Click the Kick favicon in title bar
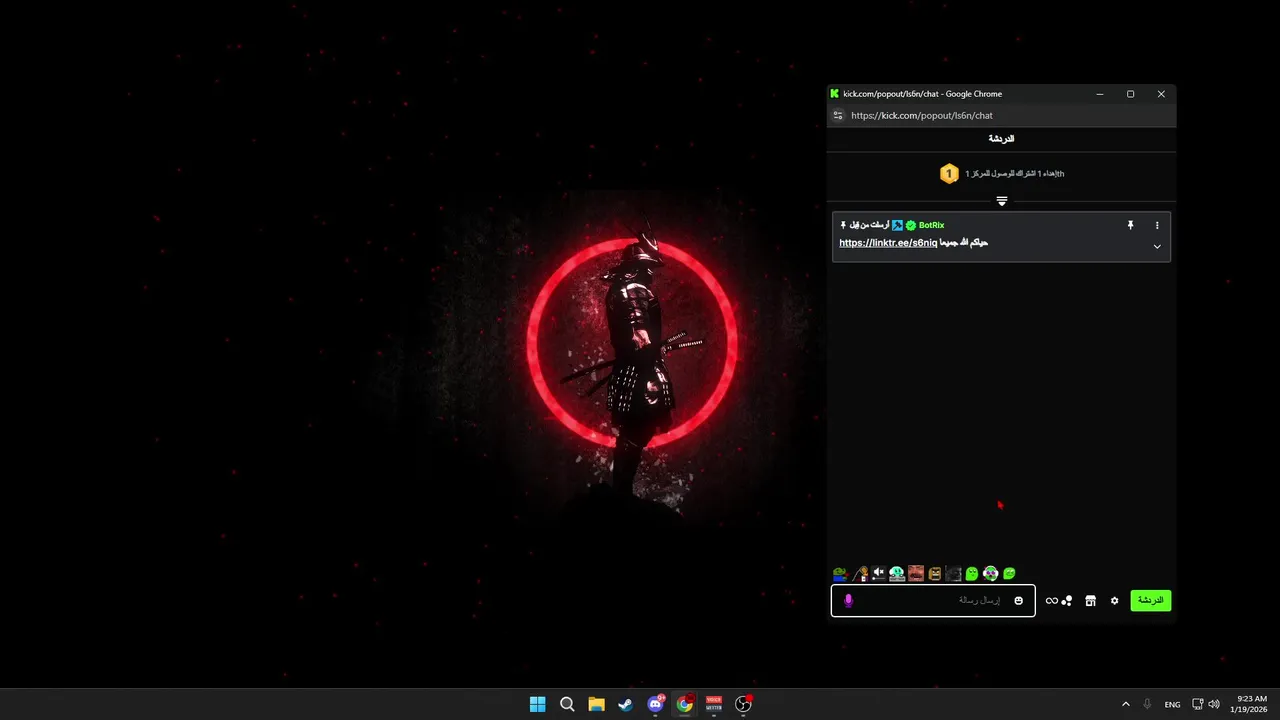This screenshot has width=1280, height=720. point(835,94)
